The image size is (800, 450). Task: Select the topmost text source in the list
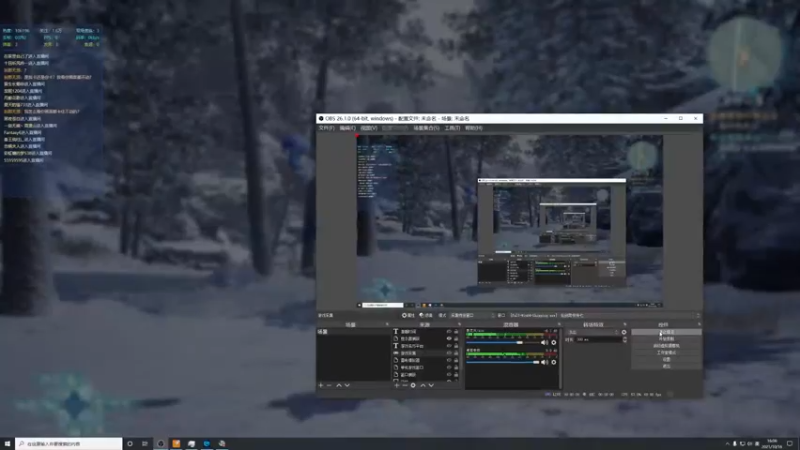tap(426, 332)
